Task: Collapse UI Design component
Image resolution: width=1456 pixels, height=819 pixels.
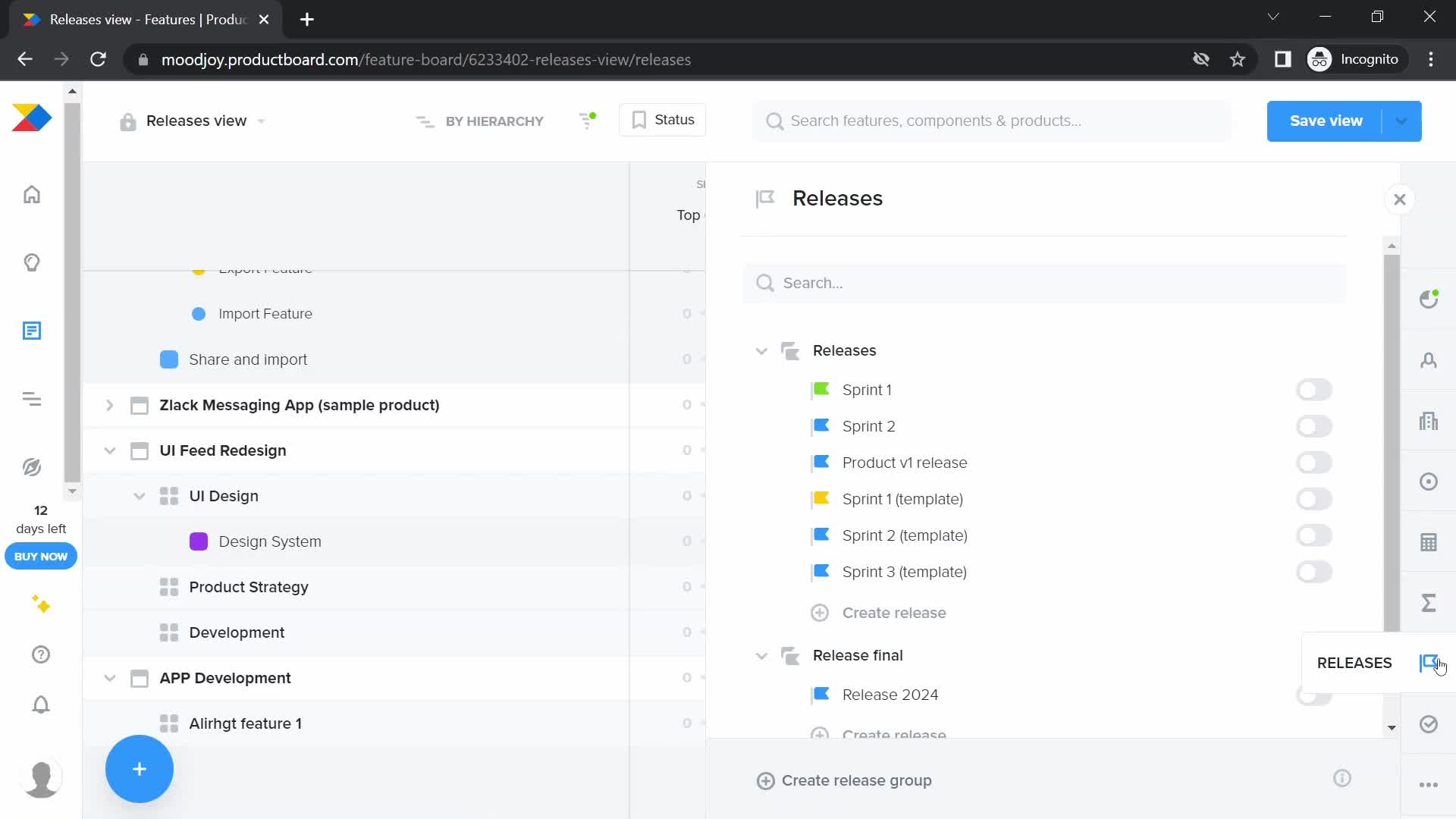Action: tap(139, 496)
